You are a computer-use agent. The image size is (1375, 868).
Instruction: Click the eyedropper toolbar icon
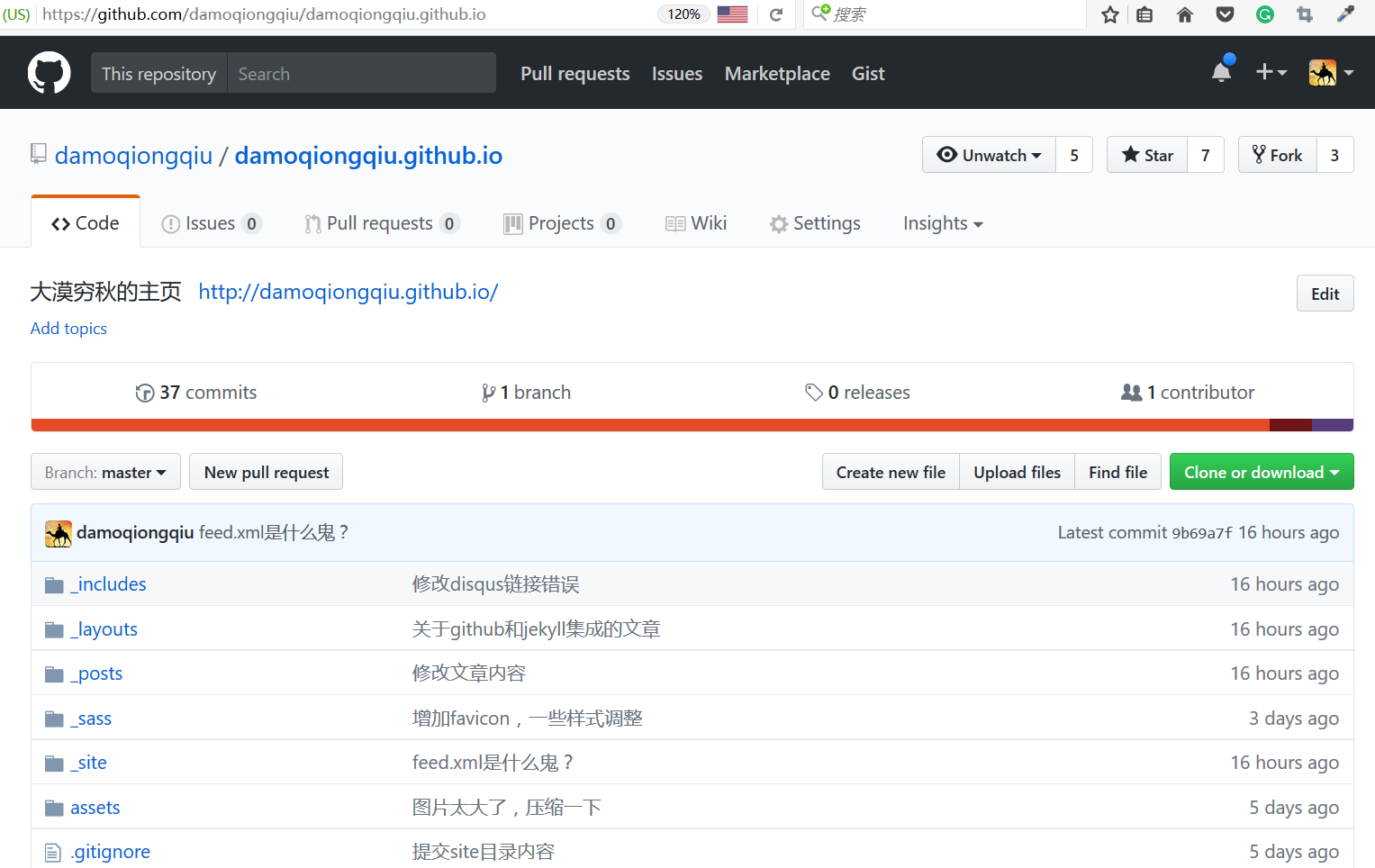click(x=1345, y=14)
